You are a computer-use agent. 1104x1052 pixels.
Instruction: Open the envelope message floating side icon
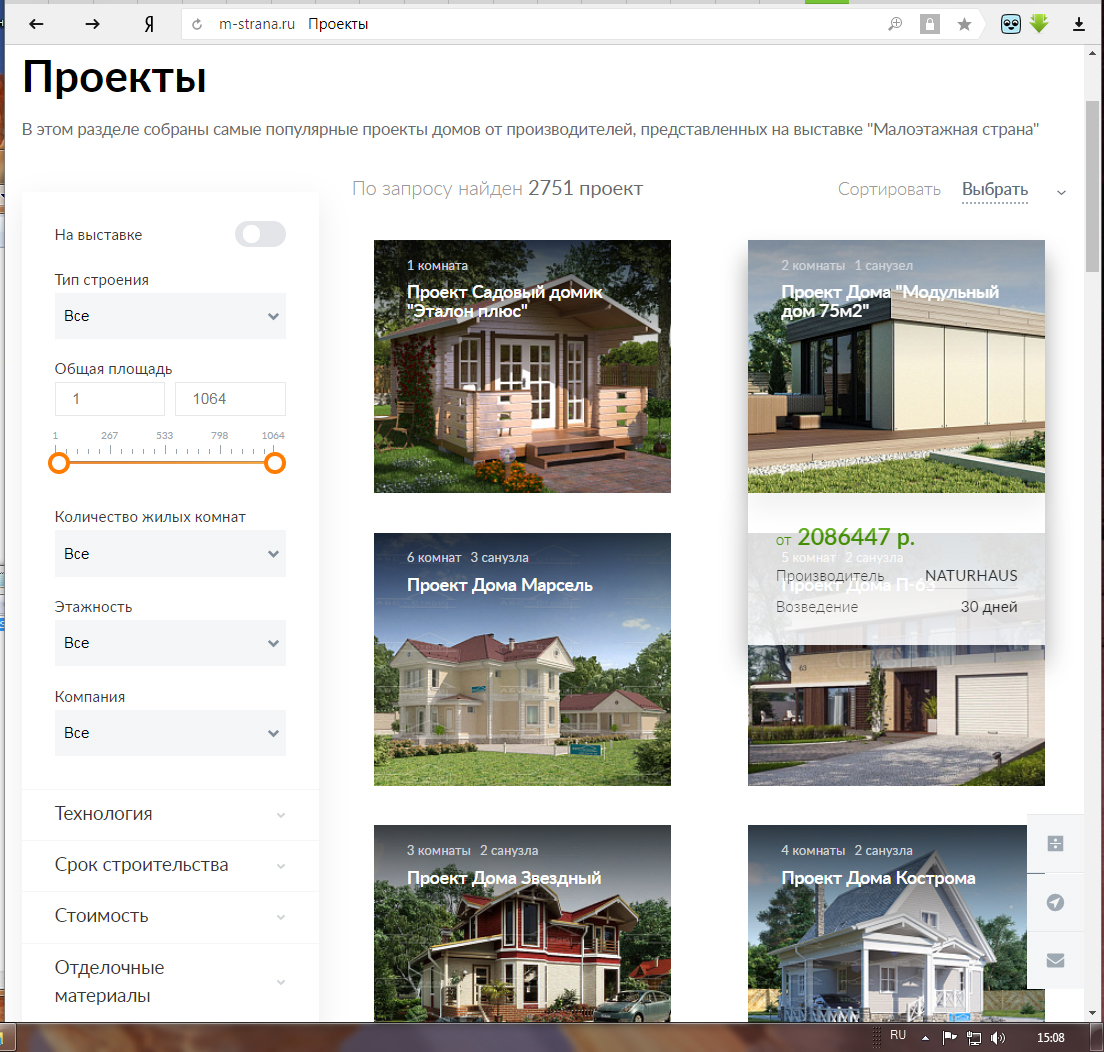click(1055, 960)
